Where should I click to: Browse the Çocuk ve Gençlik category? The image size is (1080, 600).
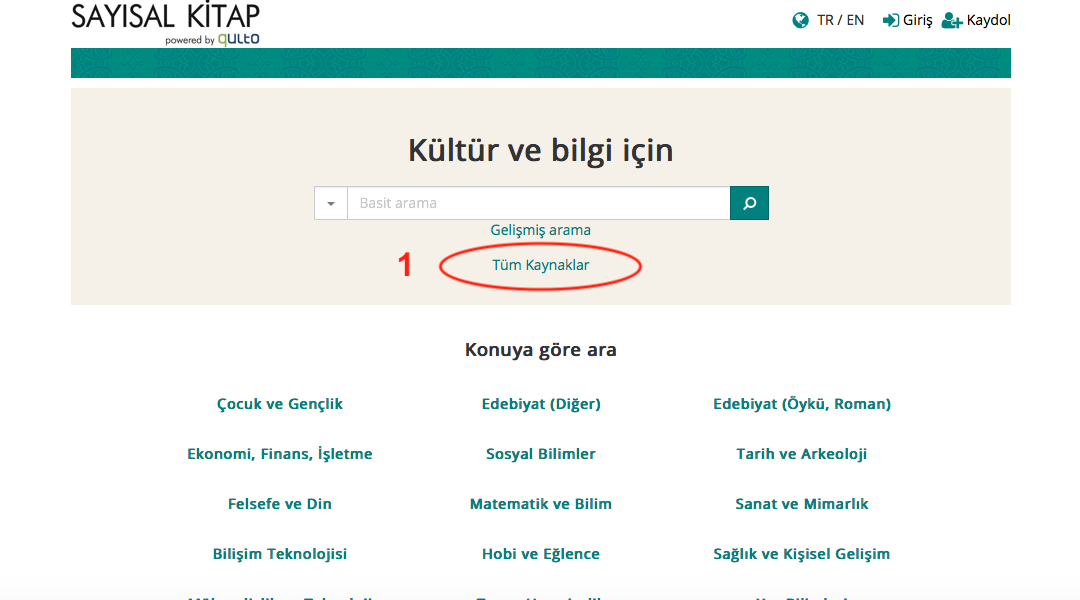point(280,404)
